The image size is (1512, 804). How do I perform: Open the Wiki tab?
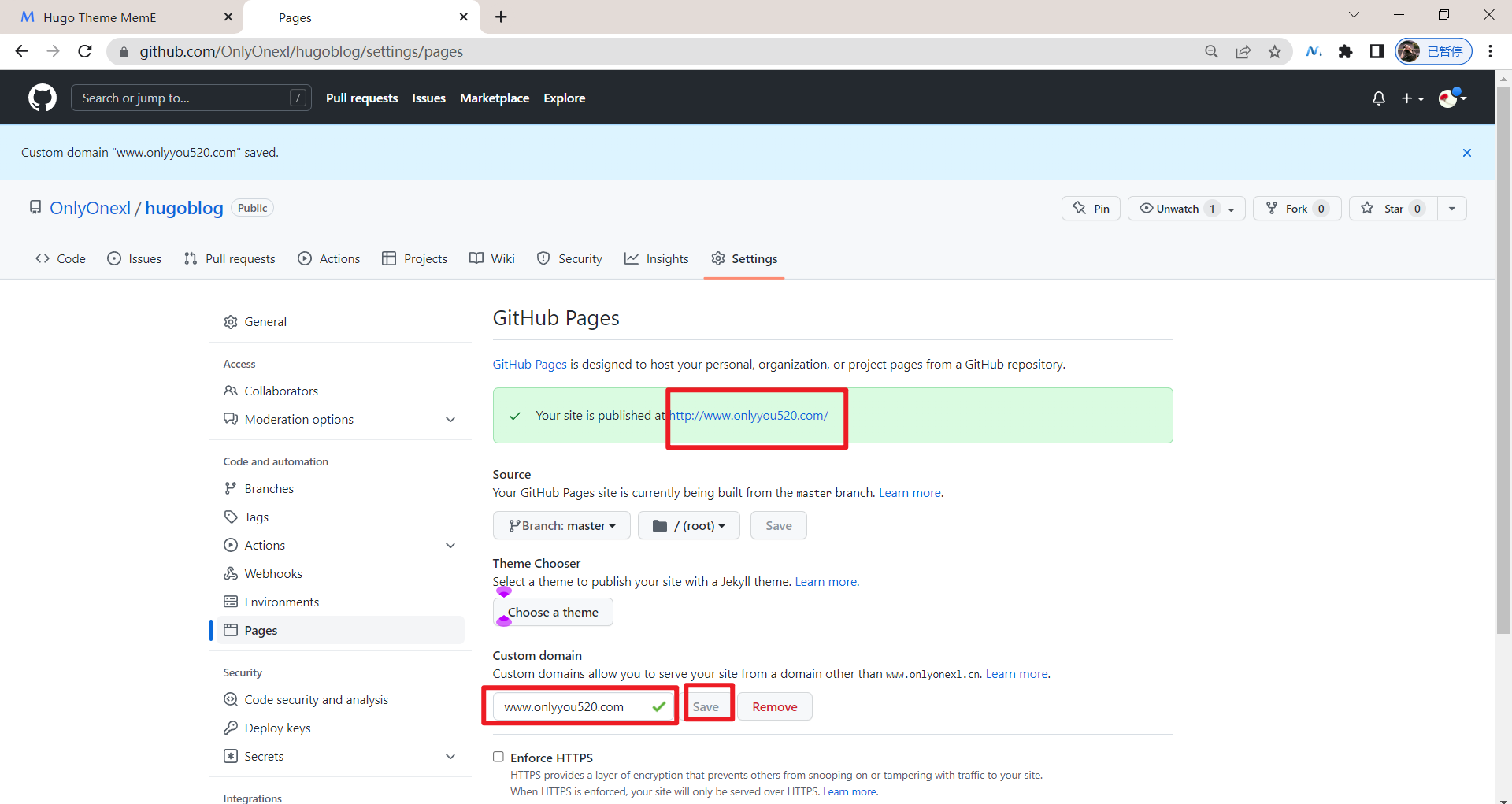pos(492,258)
